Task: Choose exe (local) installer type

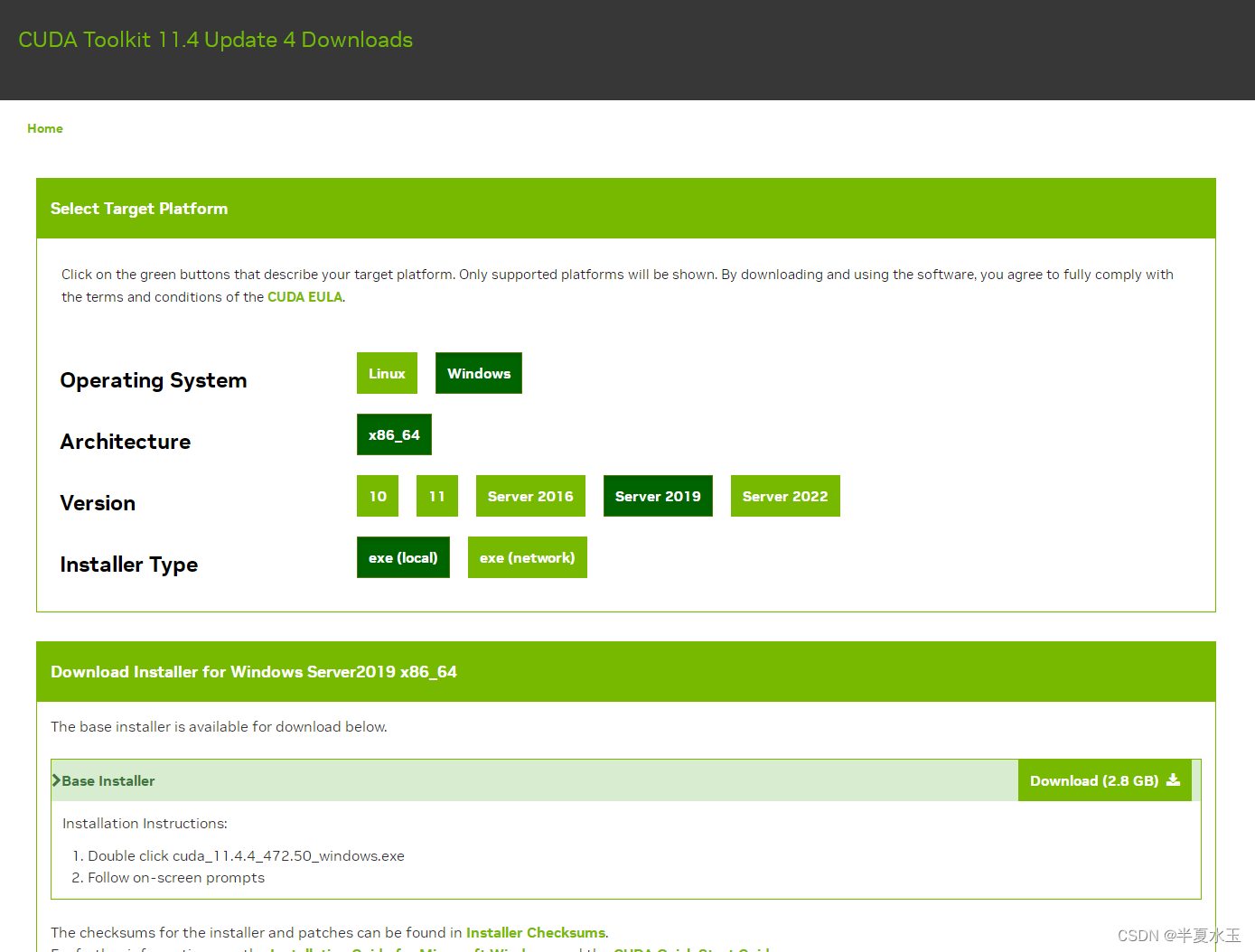Action: coord(403,557)
